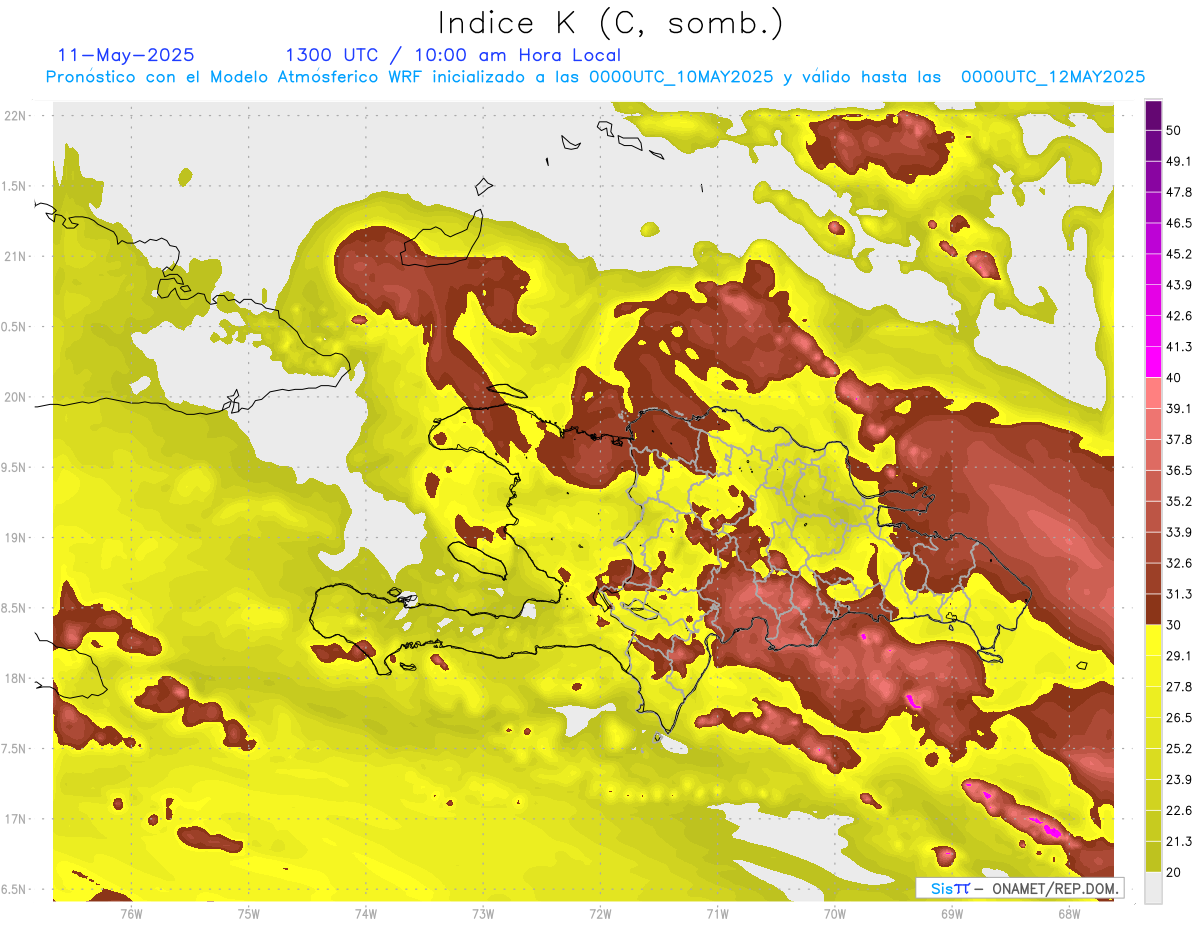This screenshot has width=1200, height=927.
Task: Click the bright magenta swatch between 40 and 41.3
Action: (1153, 362)
